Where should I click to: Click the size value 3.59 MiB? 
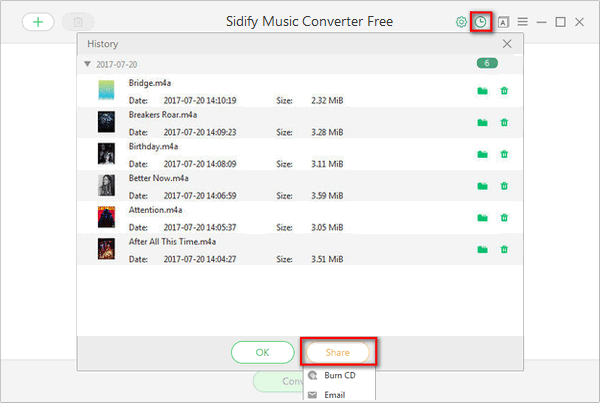point(327,196)
